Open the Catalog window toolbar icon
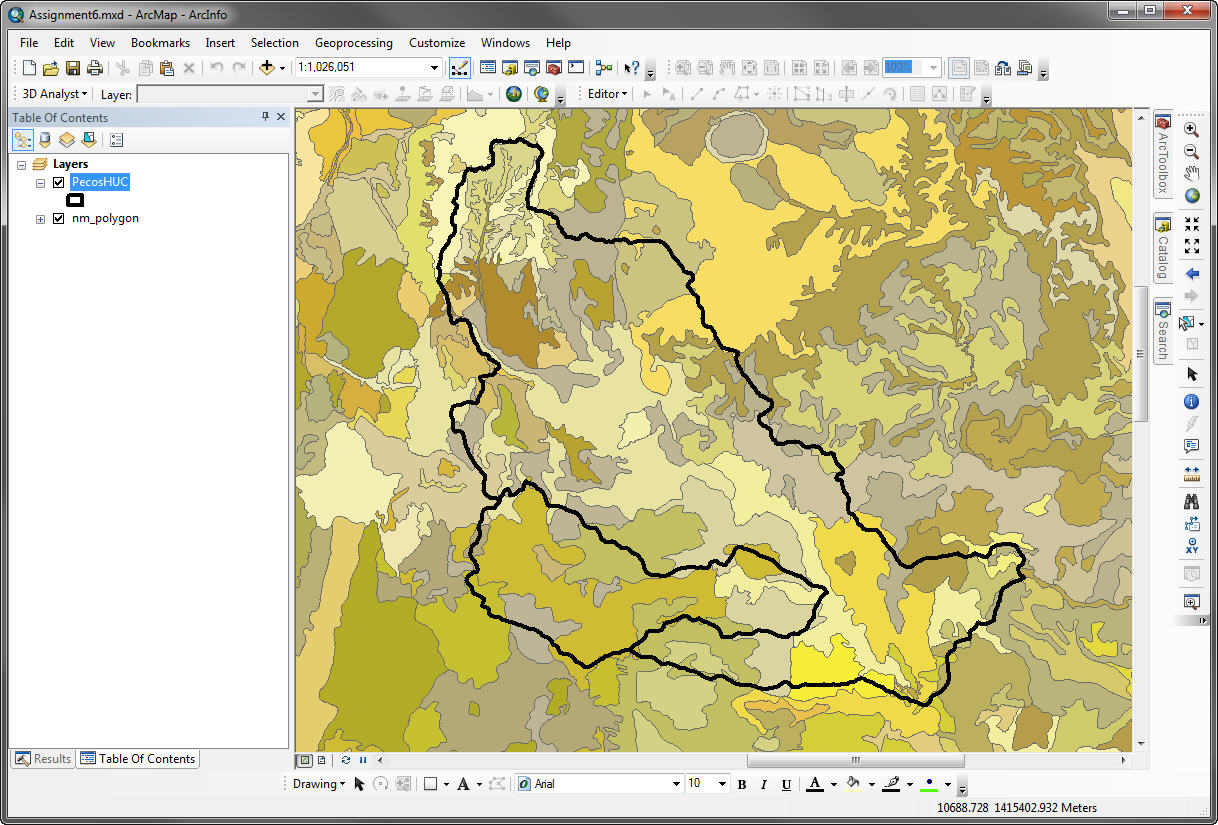This screenshot has height=825, width=1218. click(510, 68)
